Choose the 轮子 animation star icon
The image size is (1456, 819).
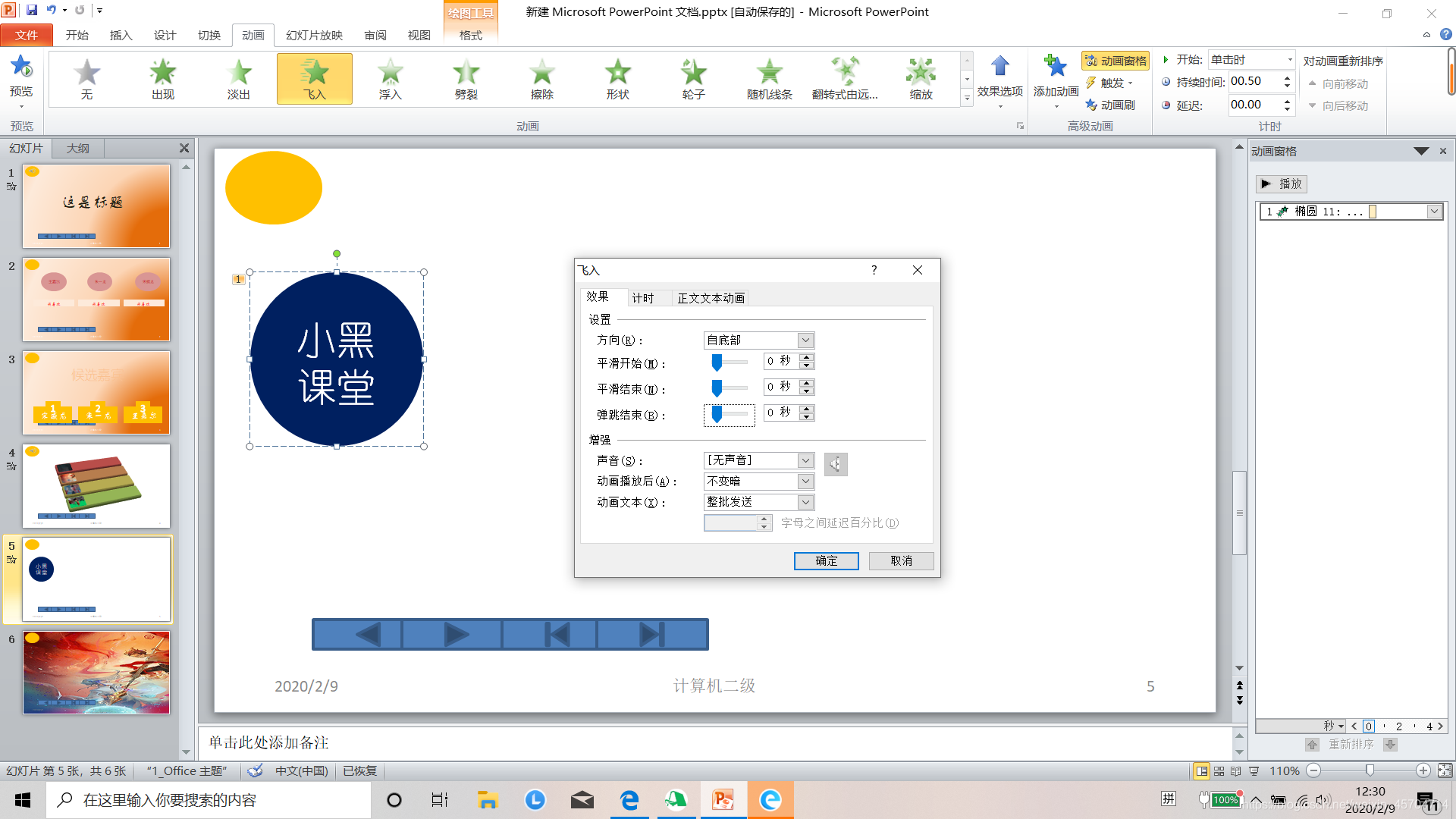tap(693, 74)
